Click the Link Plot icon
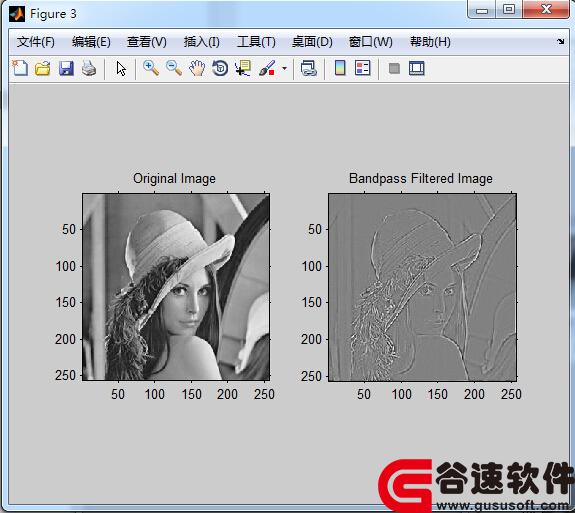This screenshot has height=513, width=575. pos(308,68)
